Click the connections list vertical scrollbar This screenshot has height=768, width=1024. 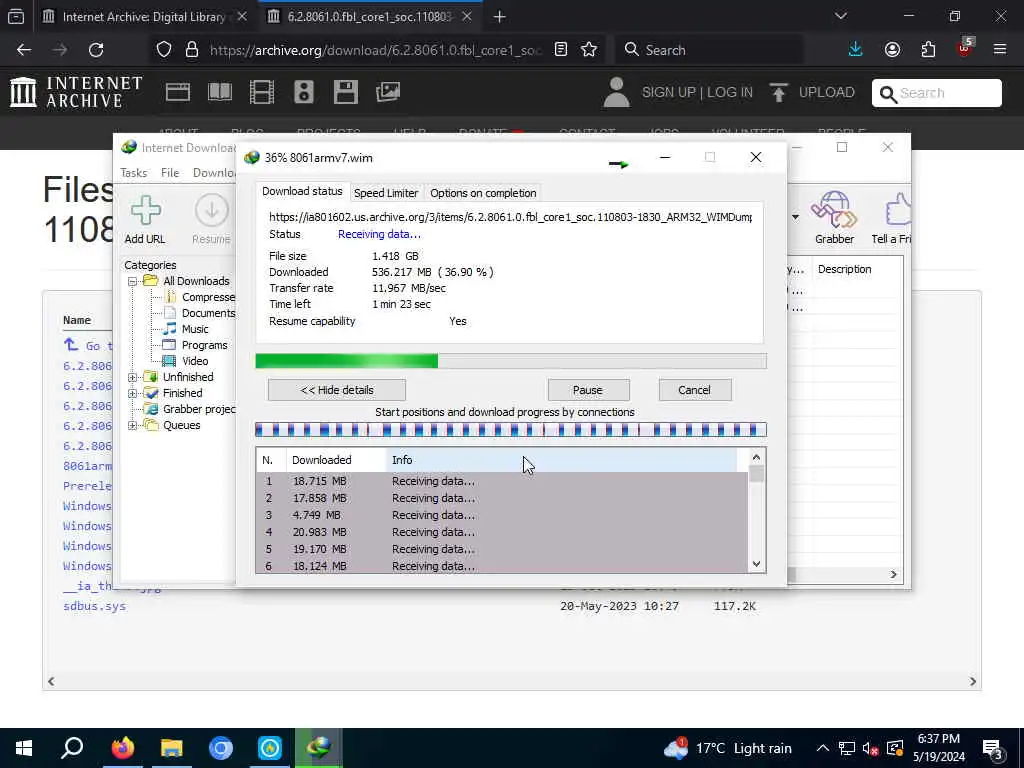[x=756, y=511]
